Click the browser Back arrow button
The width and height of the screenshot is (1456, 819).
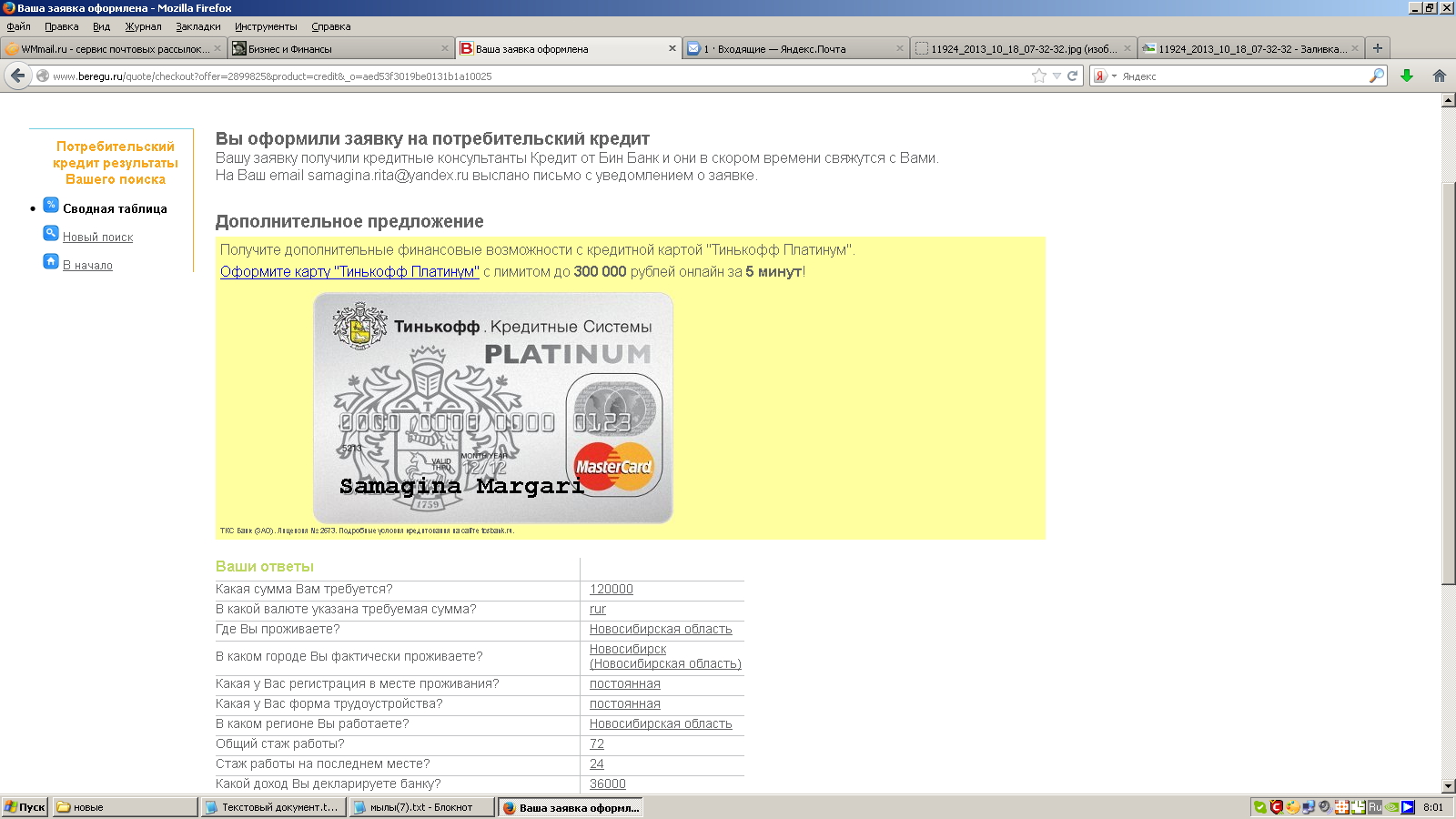[x=17, y=76]
